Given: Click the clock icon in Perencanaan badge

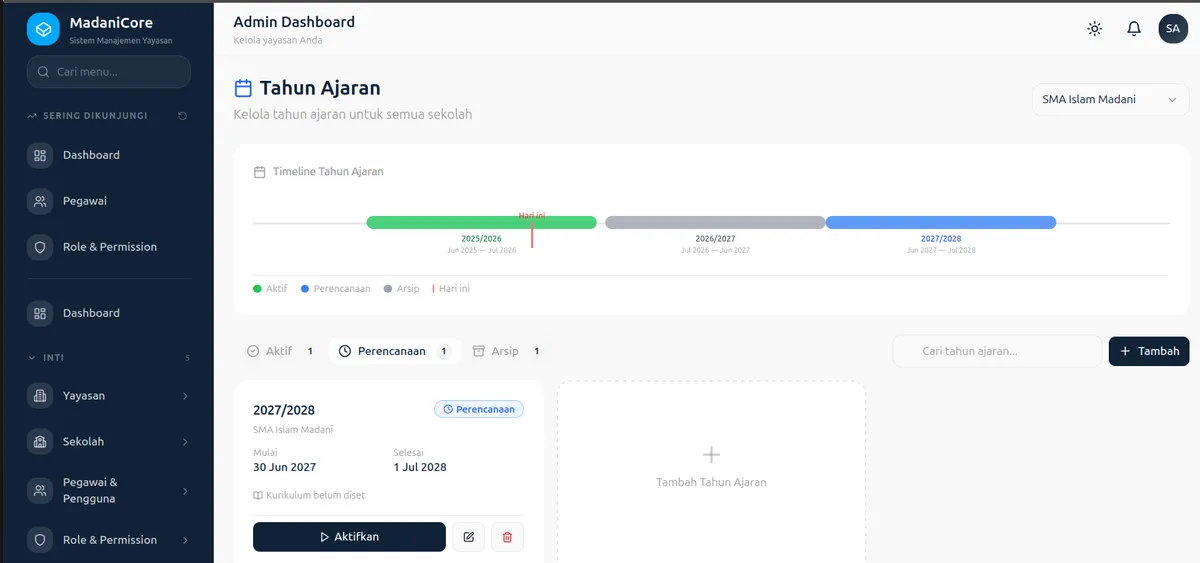Looking at the screenshot, I should [x=448, y=409].
